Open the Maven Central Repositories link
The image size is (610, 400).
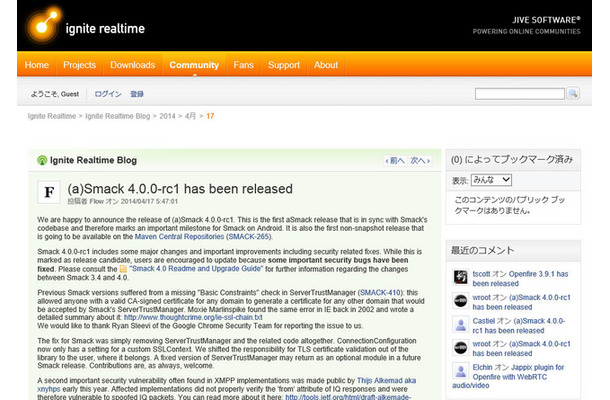pyautogui.click(x=179, y=237)
